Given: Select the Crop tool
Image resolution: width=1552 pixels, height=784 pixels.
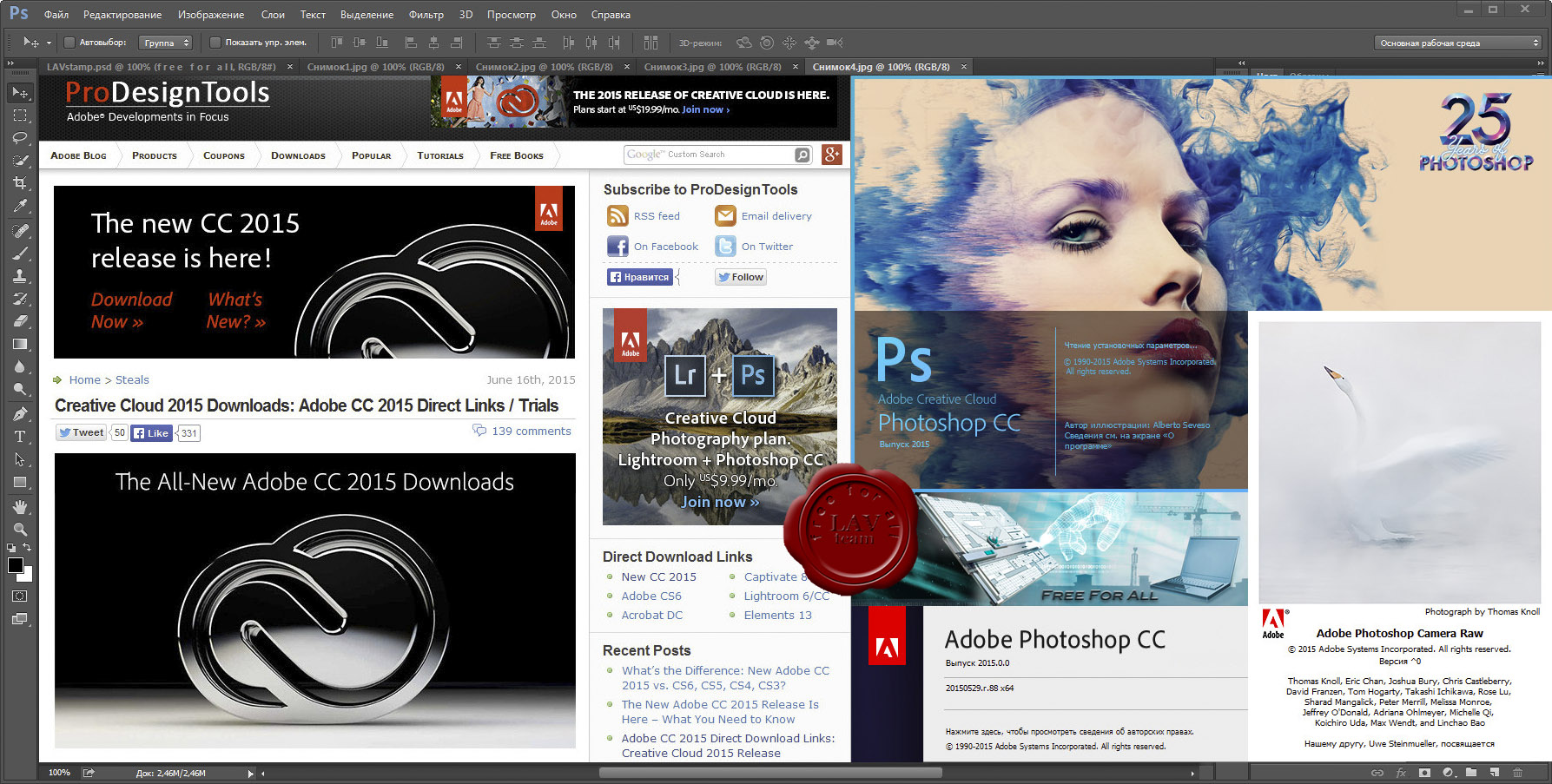Looking at the screenshot, I should click(x=20, y=183).
